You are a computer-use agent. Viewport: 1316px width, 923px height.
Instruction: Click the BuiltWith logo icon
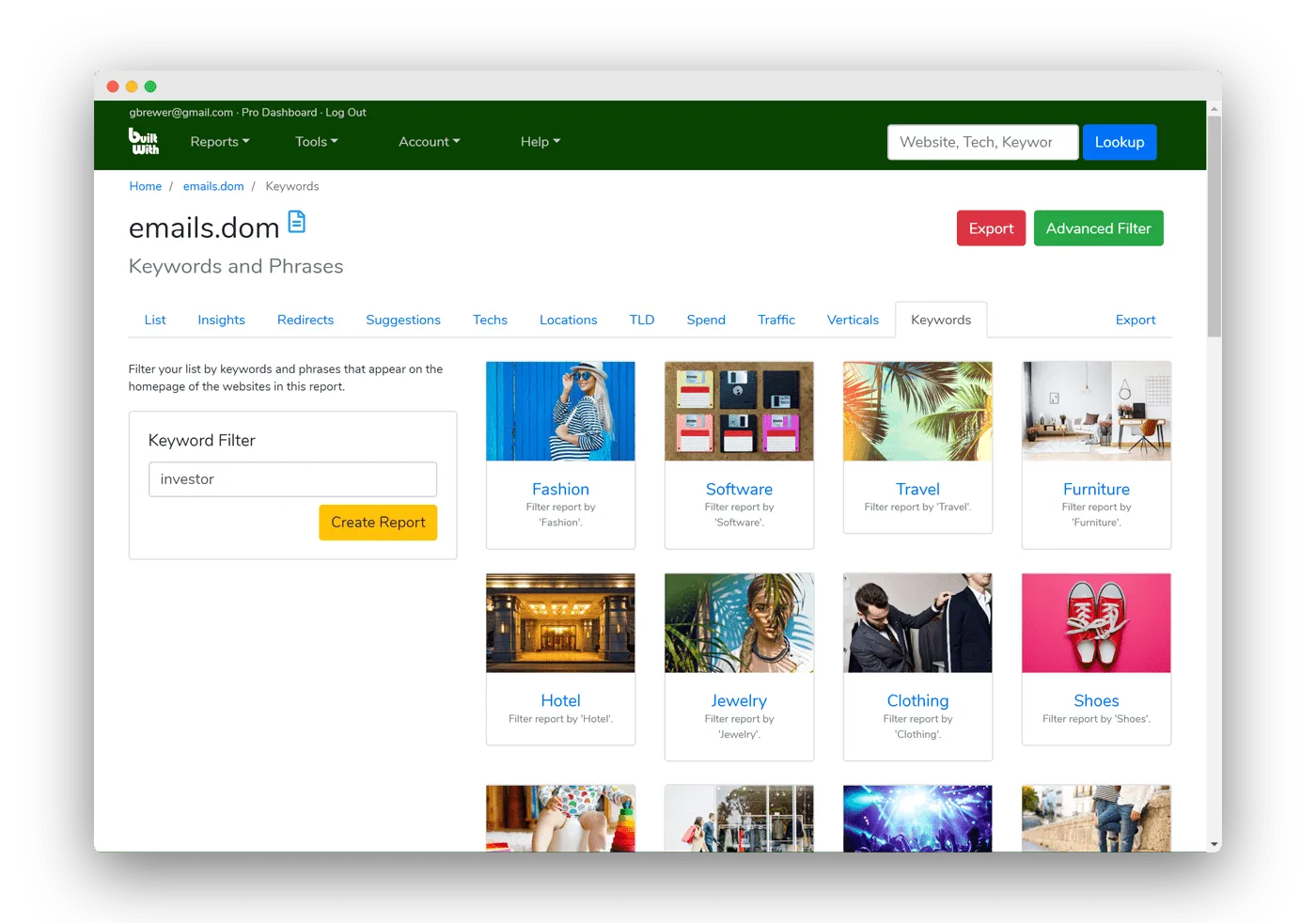click(144, 141)
